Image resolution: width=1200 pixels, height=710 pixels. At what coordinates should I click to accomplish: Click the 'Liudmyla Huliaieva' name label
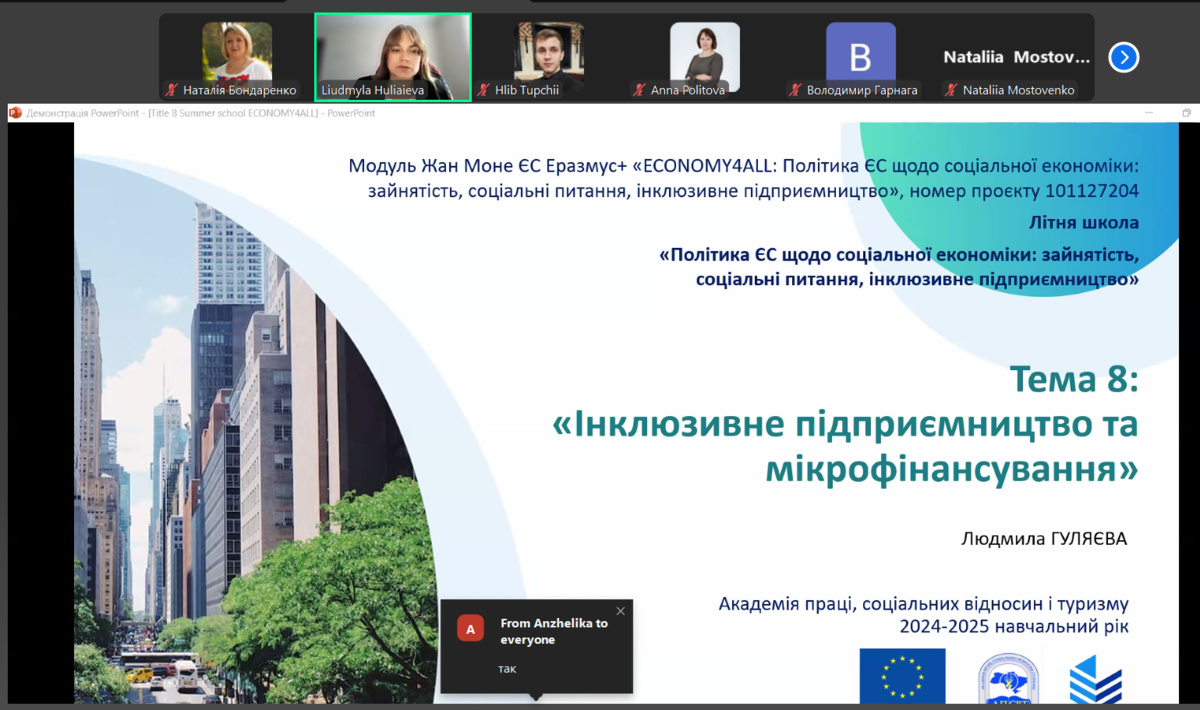coord(372,90)
